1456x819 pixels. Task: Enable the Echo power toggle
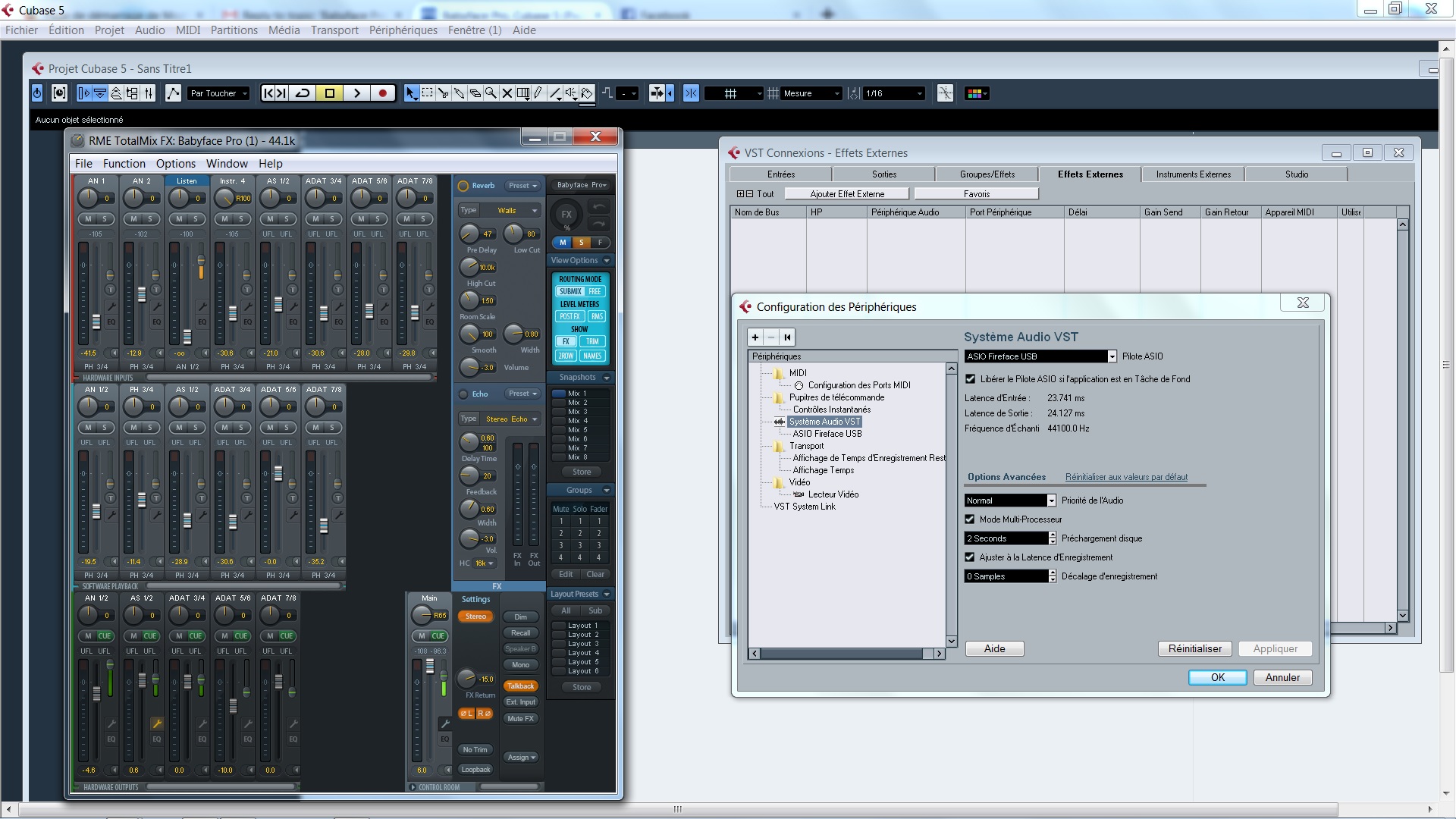(463, 394)
